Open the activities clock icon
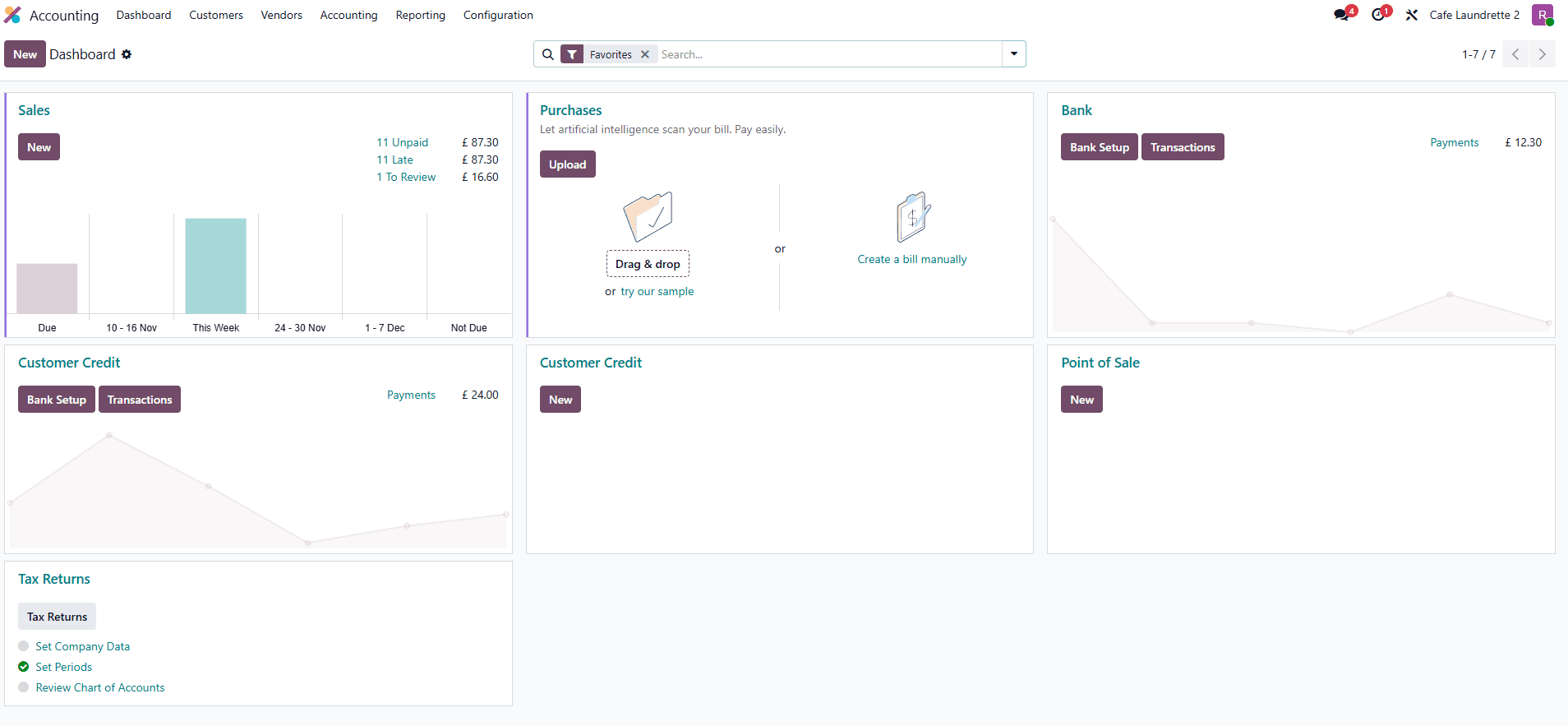Image resolution: width=1568 pixels, height=726 pixels. click(x=1378, y=15)
